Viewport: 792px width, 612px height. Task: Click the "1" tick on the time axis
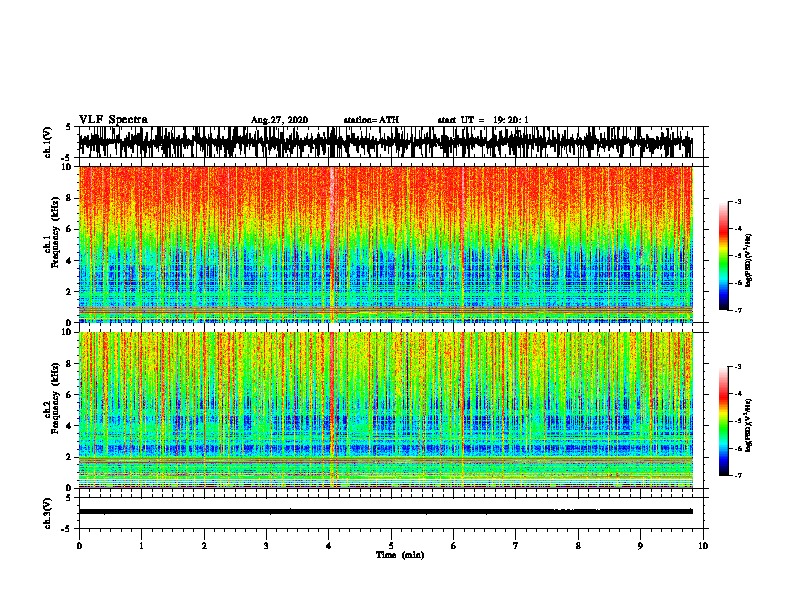coord(141,546)
